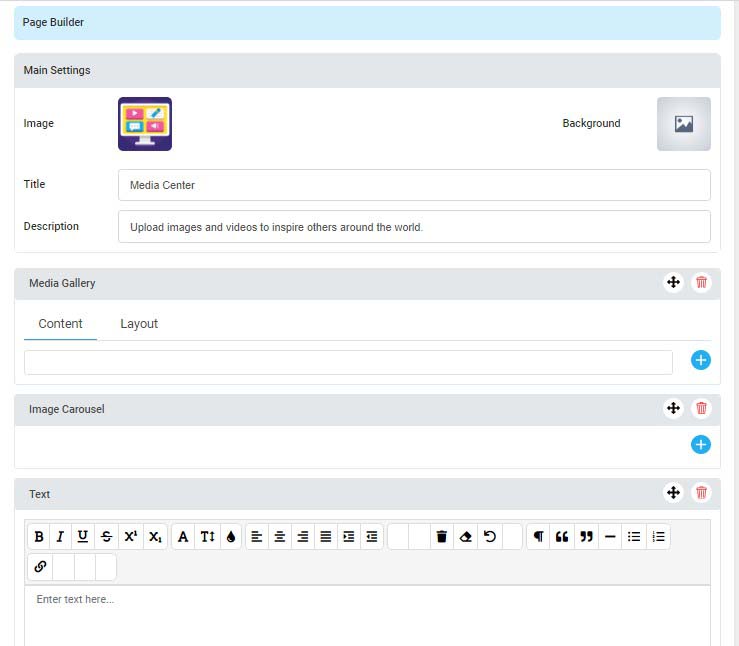Align text right
The height and width of the screenshot is (646, 739).
click(x=303, y=536)
